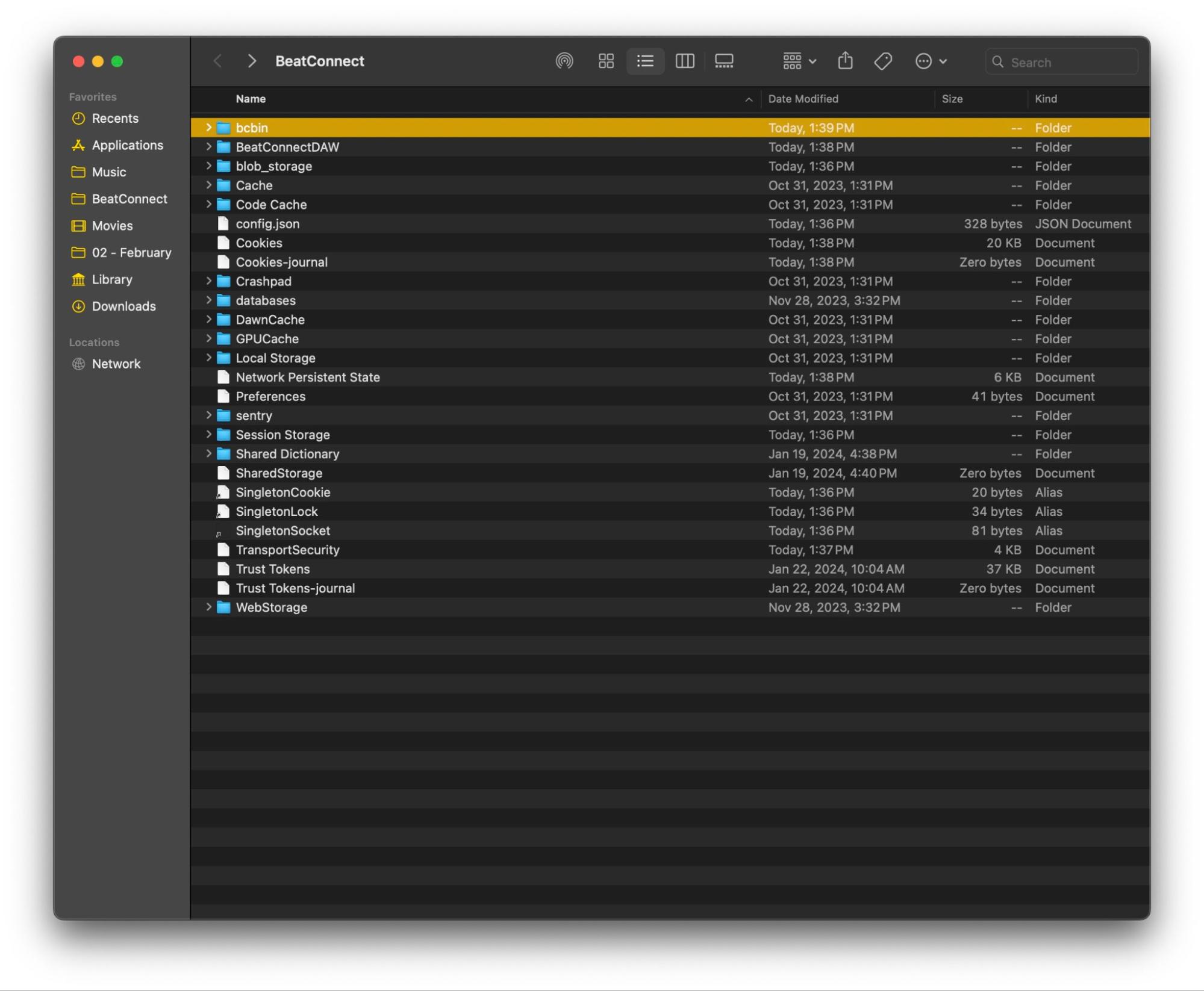Select the config.json file icon

click(x=223, y=224)
